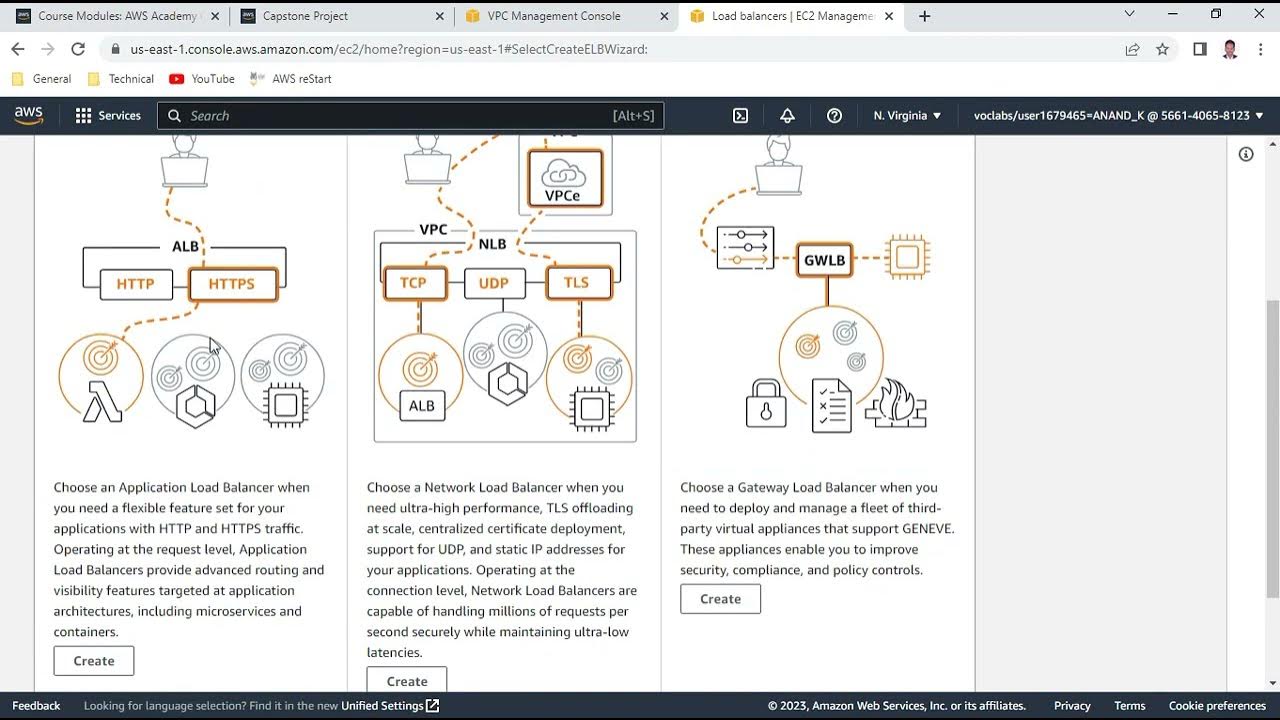Open the General bookmarks folder

[x=41, y=79]
